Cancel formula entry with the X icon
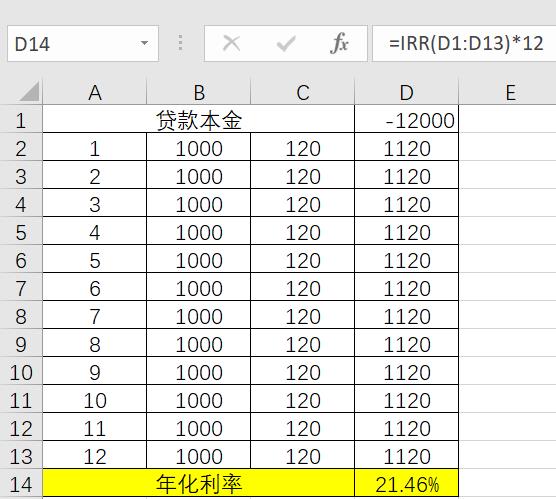The image size is (556, 499). pyautogui.click(x=232, y=44)
